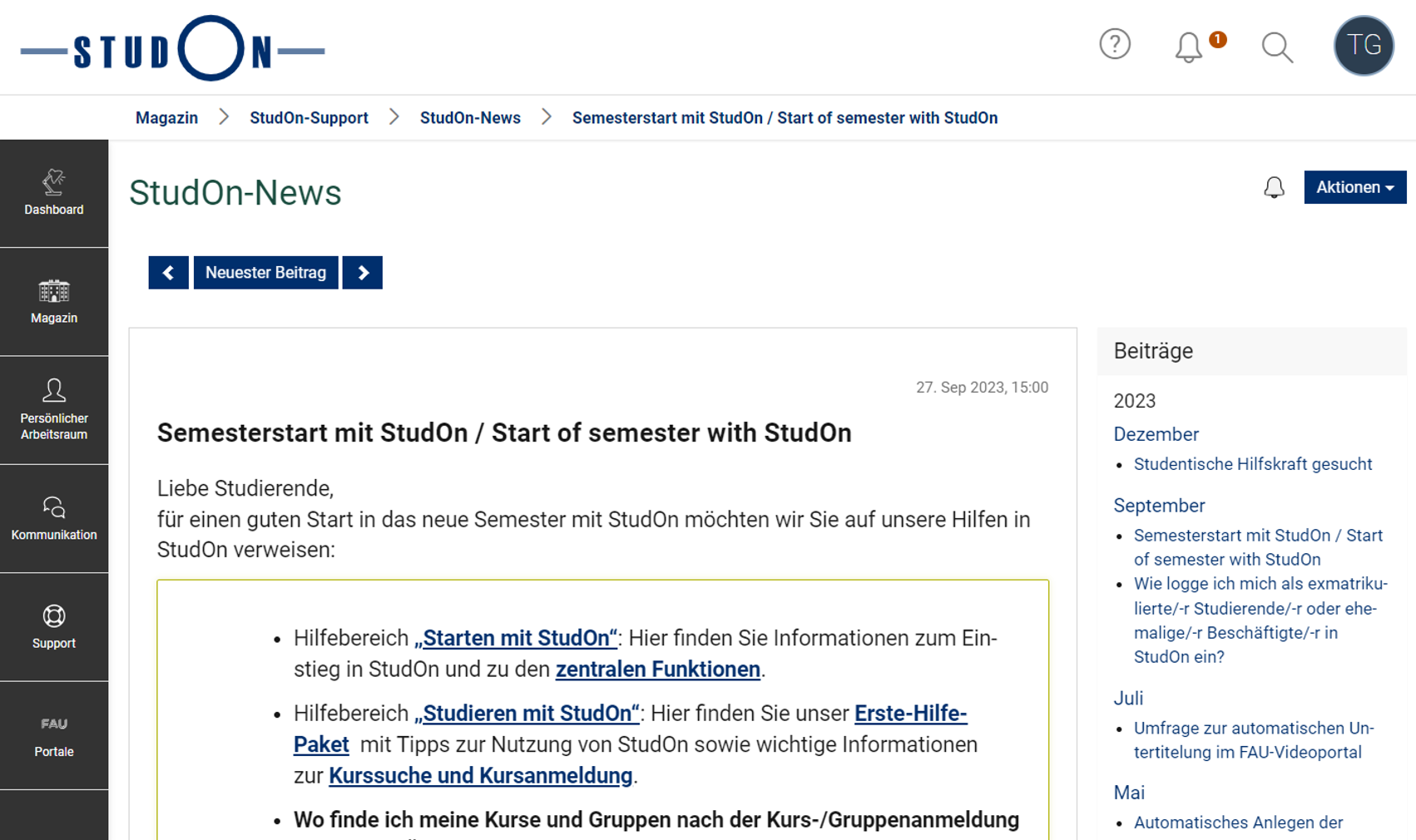Open the Aktionen dropdown

[x=1354, y=187]
